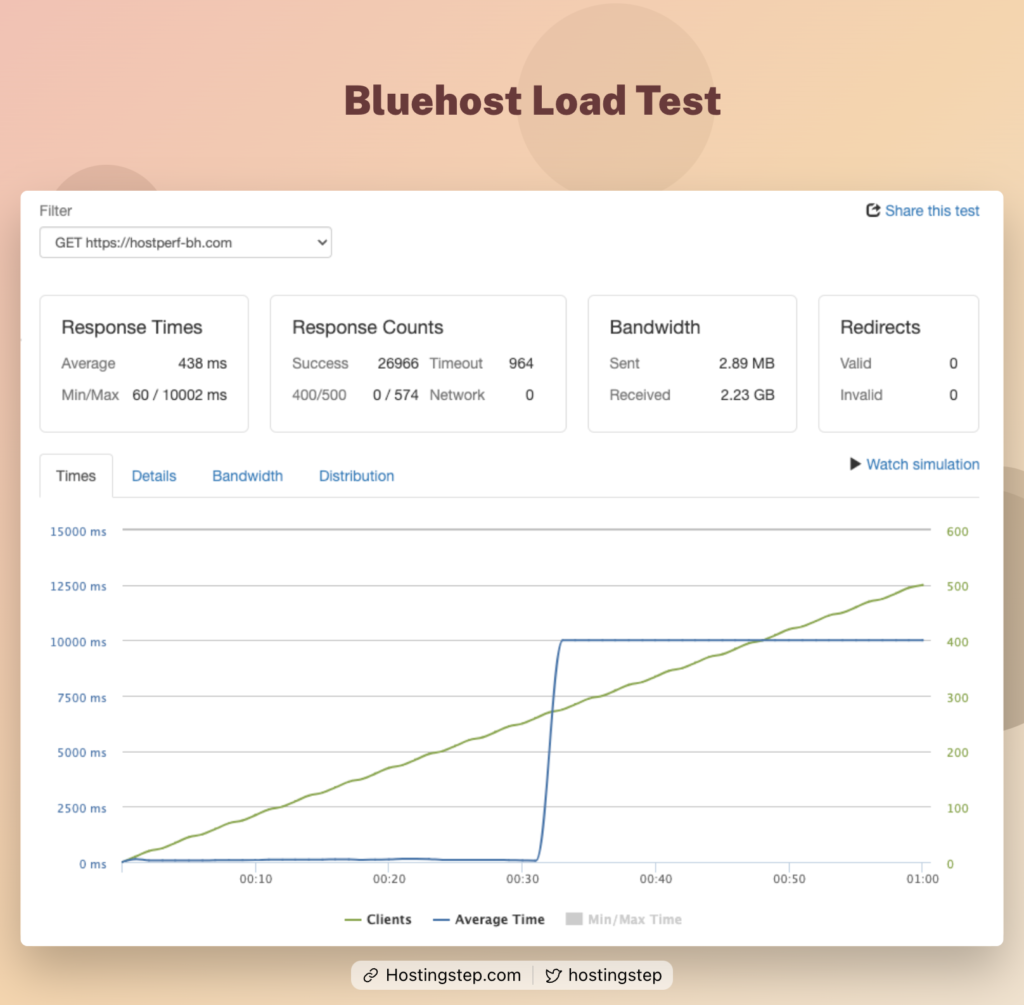Click Watch simulation link
The width and height of the screenshot is (1024, 1005).
[x=922, y=464]
